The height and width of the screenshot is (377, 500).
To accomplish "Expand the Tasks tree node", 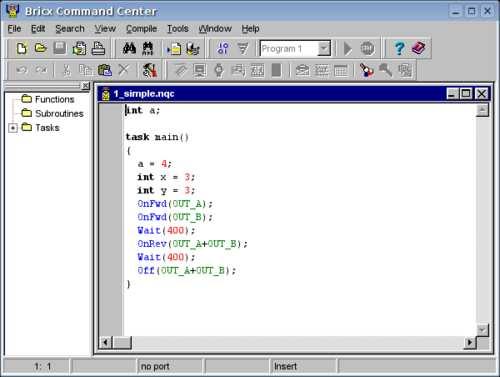I will tap(13, 128).
